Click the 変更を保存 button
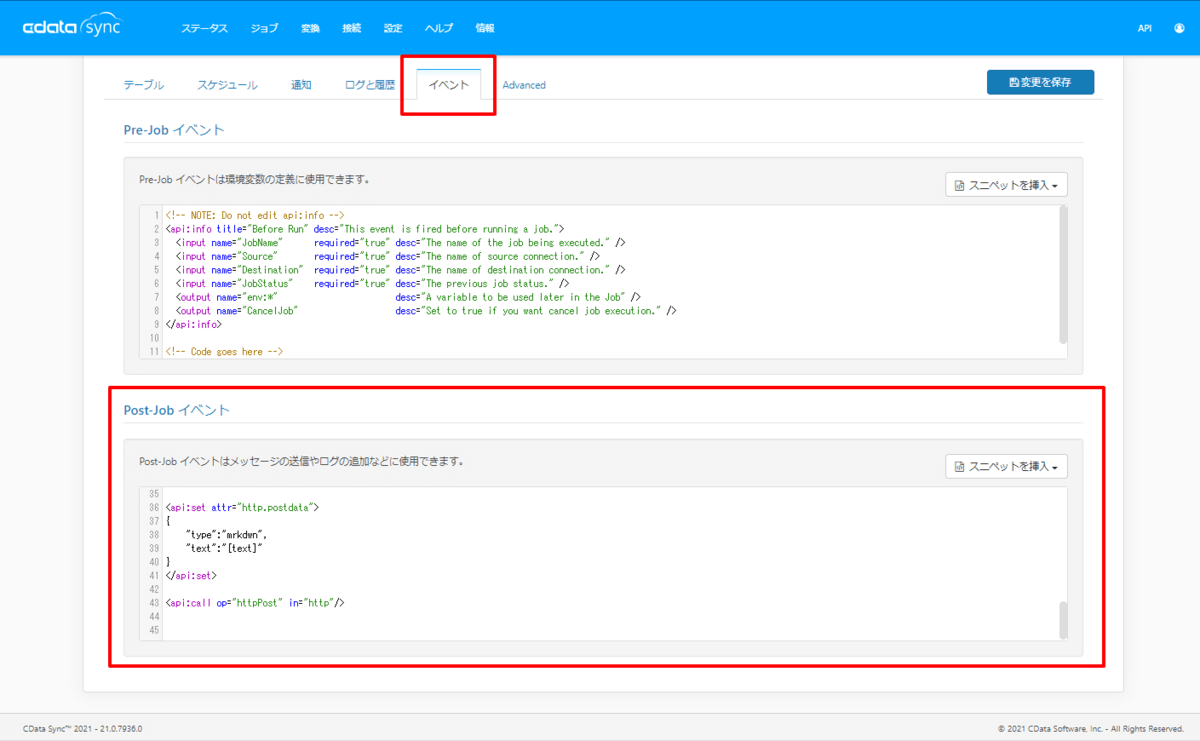1200x741 pixels. (1040, 82)
